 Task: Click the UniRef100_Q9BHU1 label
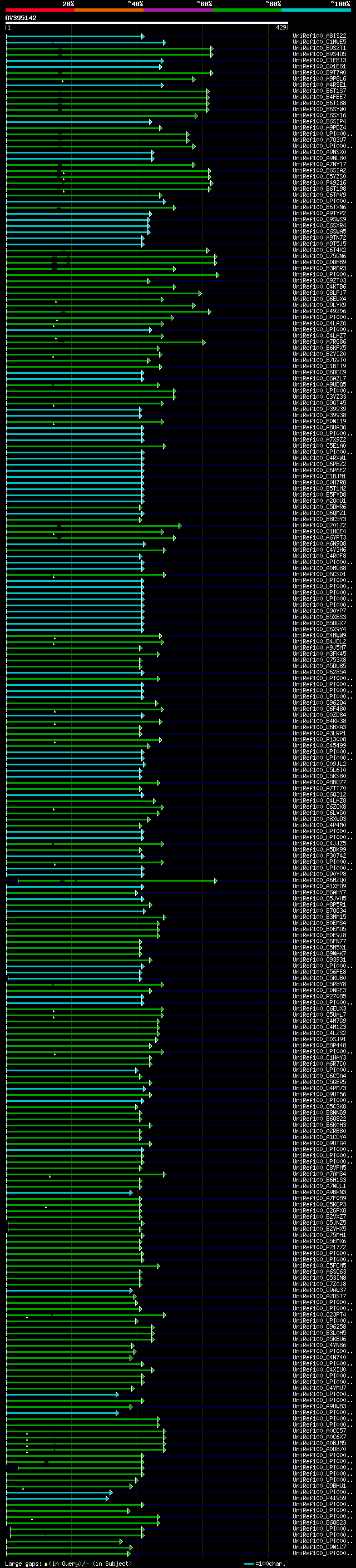[x=319, y=1486]
